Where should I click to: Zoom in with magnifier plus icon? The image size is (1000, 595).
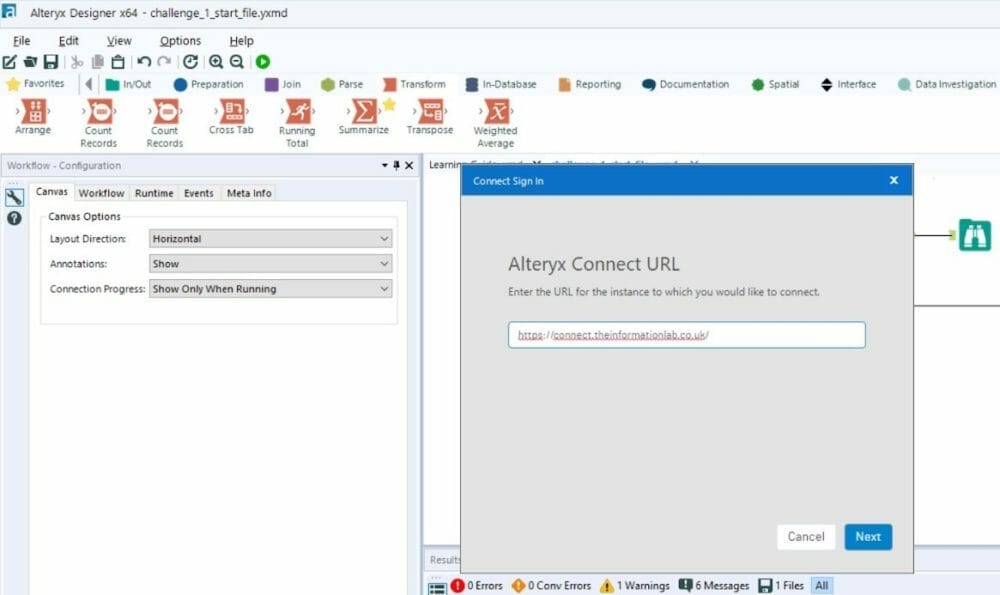(x=216, y=62)
